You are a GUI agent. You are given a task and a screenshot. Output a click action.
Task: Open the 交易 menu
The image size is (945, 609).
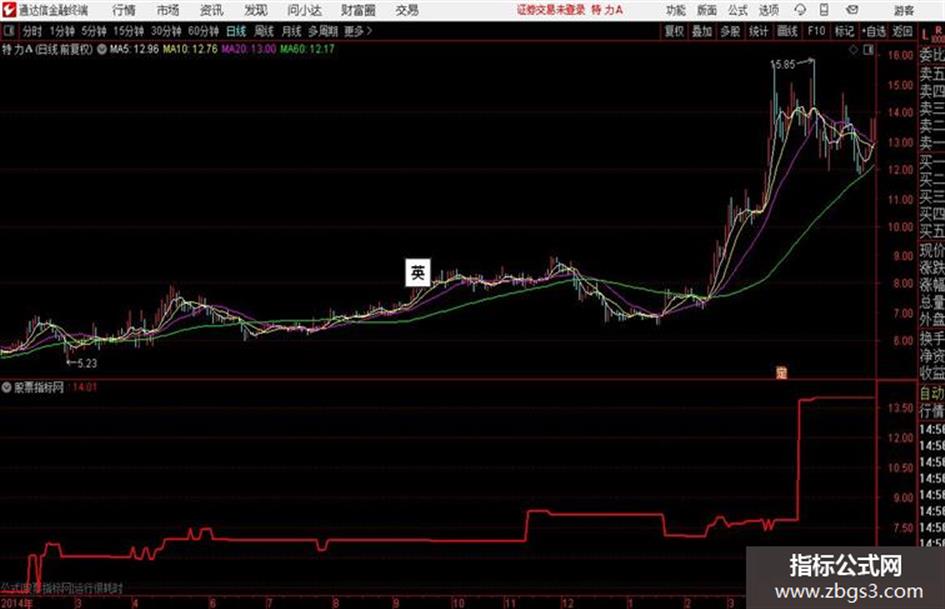[x=407, y=10]
